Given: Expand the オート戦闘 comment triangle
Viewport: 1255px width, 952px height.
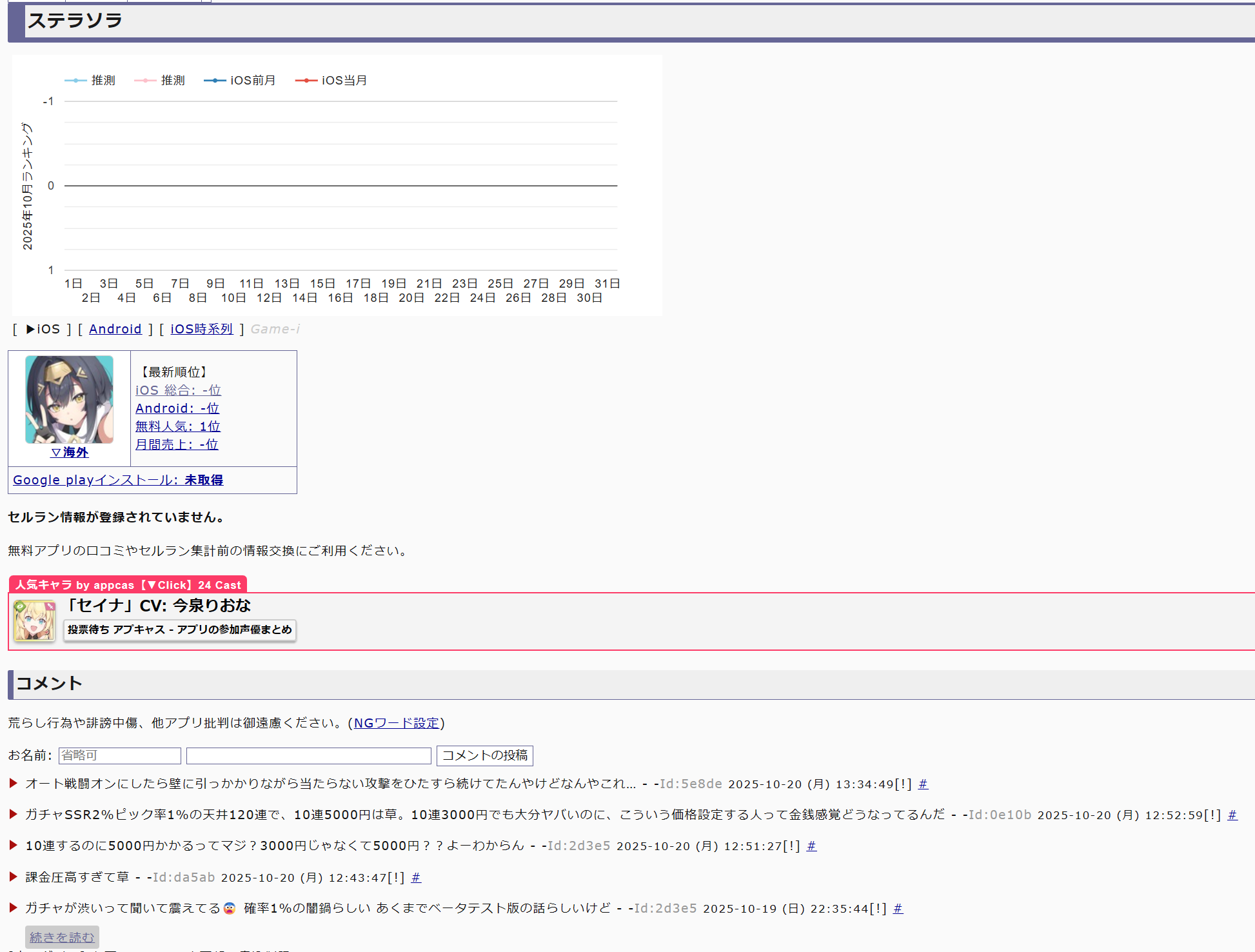Looking at the screenshot, I should click(x=13, y=784).
